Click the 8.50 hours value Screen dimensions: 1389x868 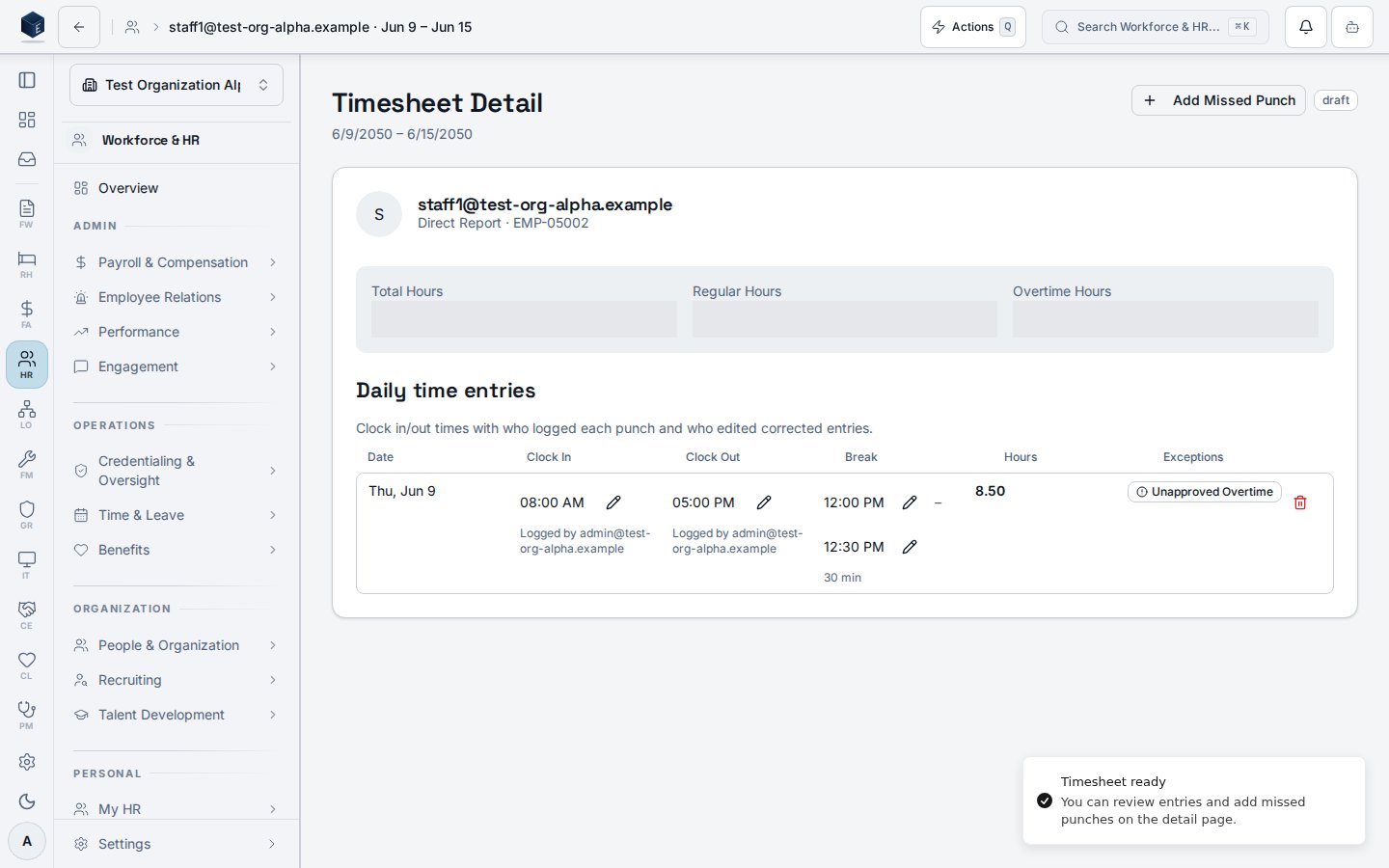click(x=990, y=491)
